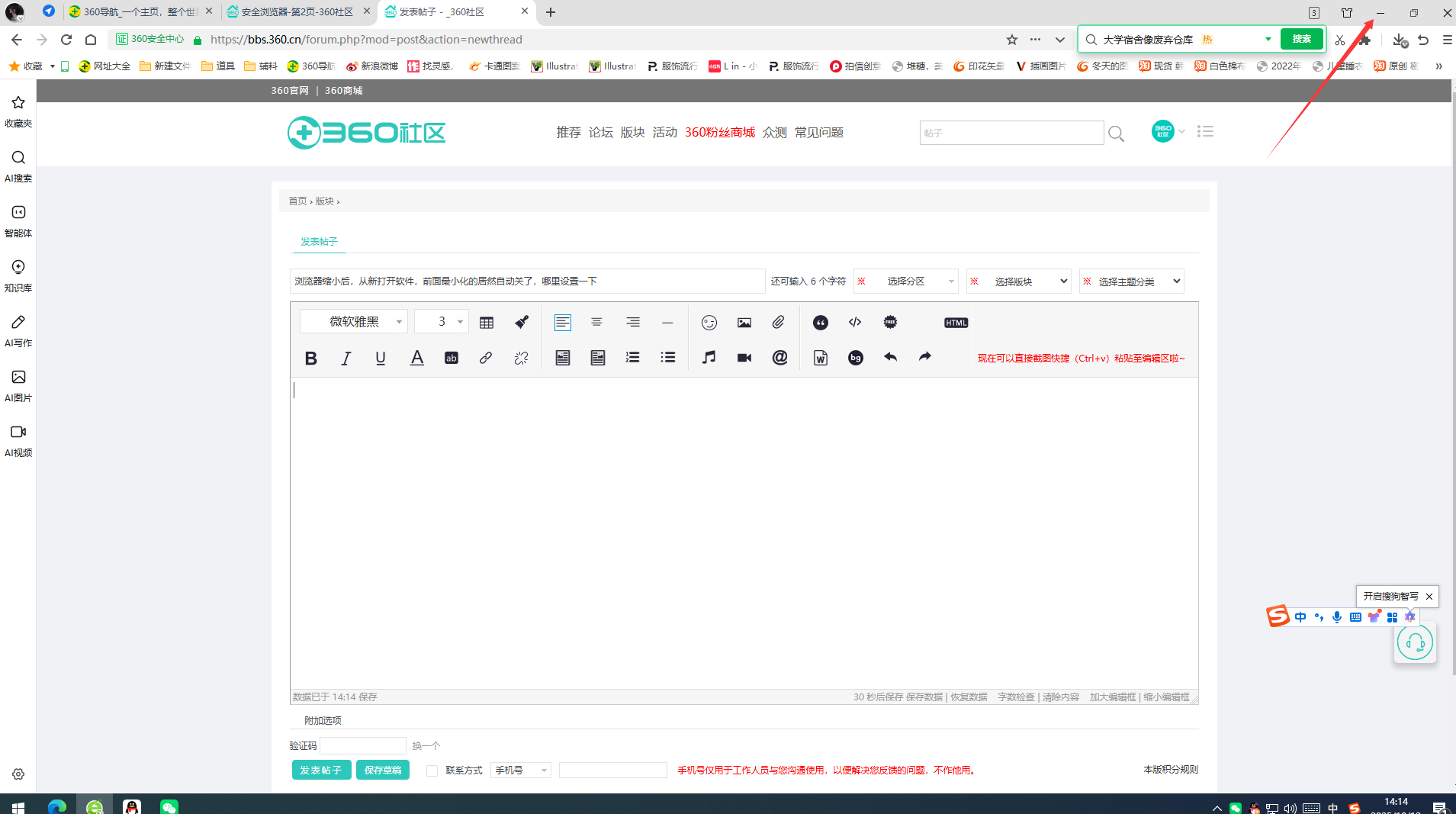Screen dimensions: 1456x814
Task: Click the 保存草稿 button
Action: coord(383,771)
